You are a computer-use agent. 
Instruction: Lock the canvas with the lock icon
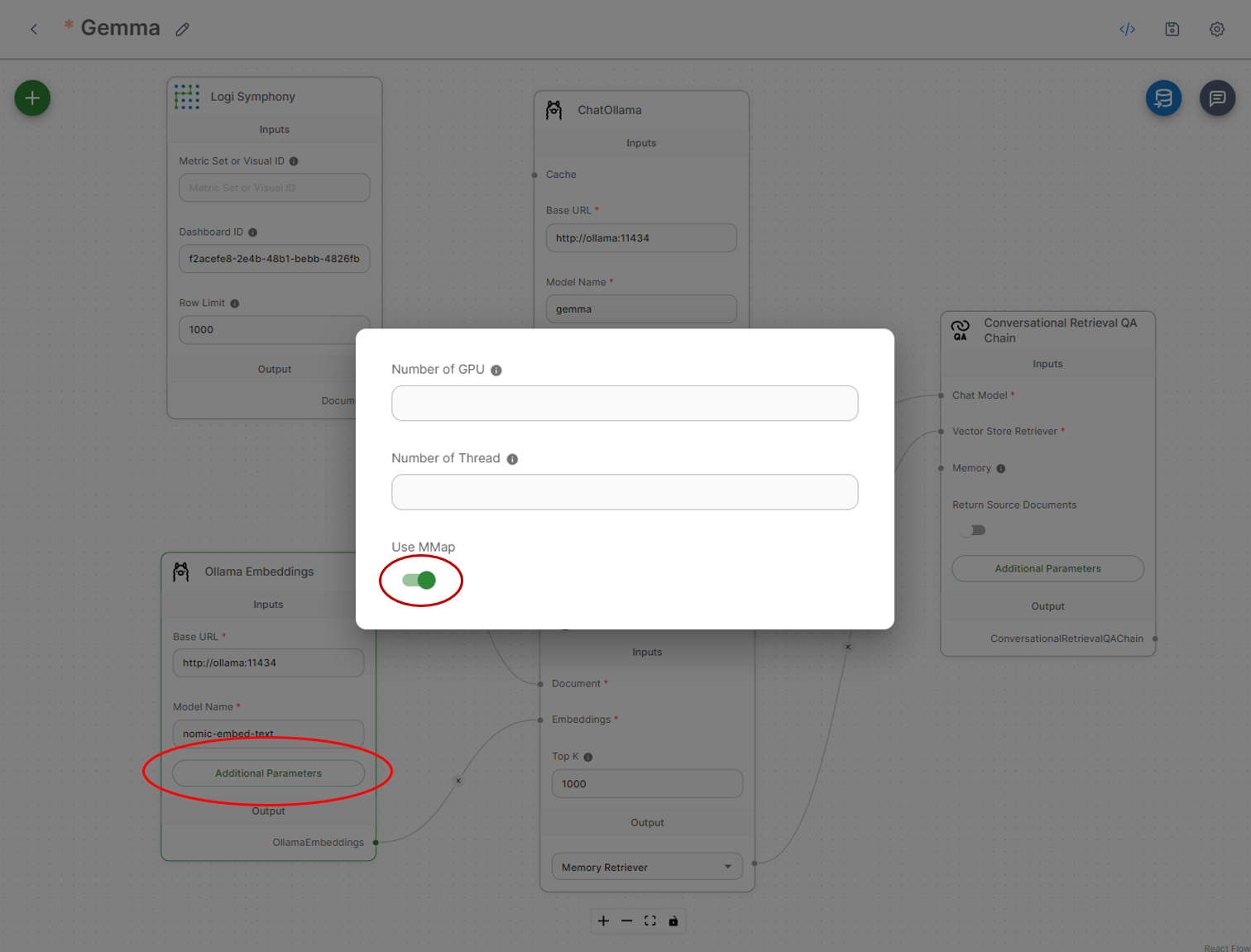[673, 921]
